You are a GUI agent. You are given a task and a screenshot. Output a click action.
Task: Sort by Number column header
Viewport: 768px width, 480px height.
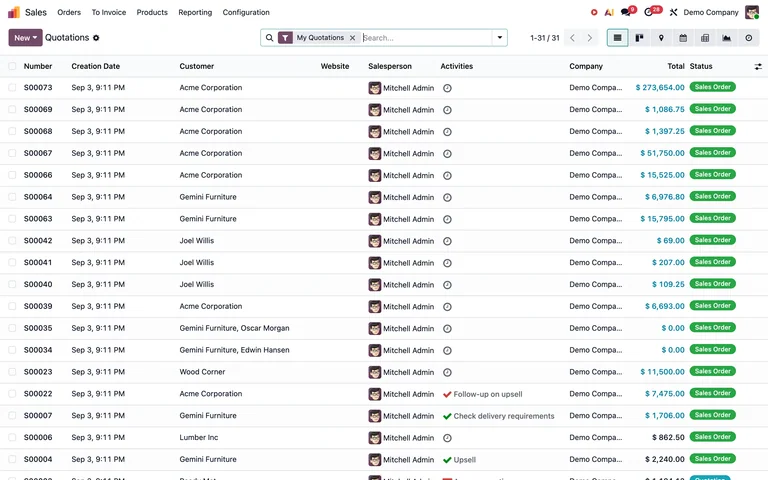click(38, 66)
